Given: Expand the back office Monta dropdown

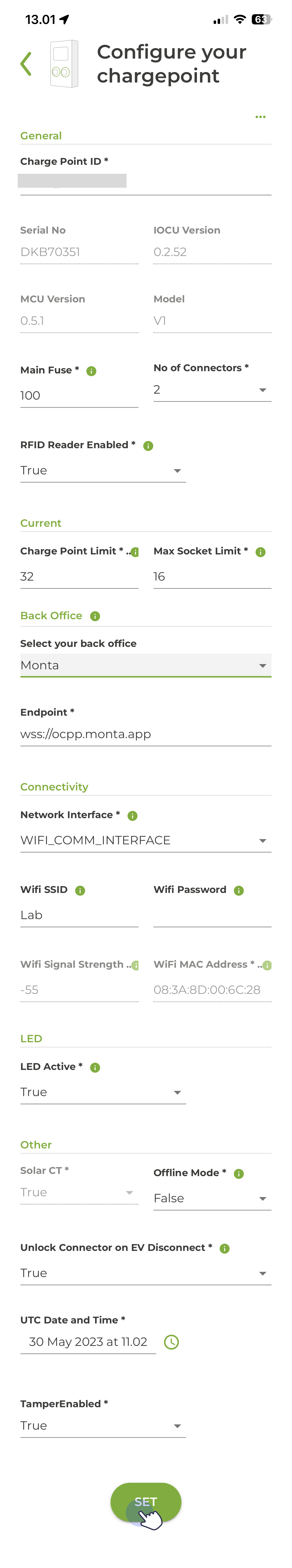Looking at the screenshot, I should click(x=146, y=665).
